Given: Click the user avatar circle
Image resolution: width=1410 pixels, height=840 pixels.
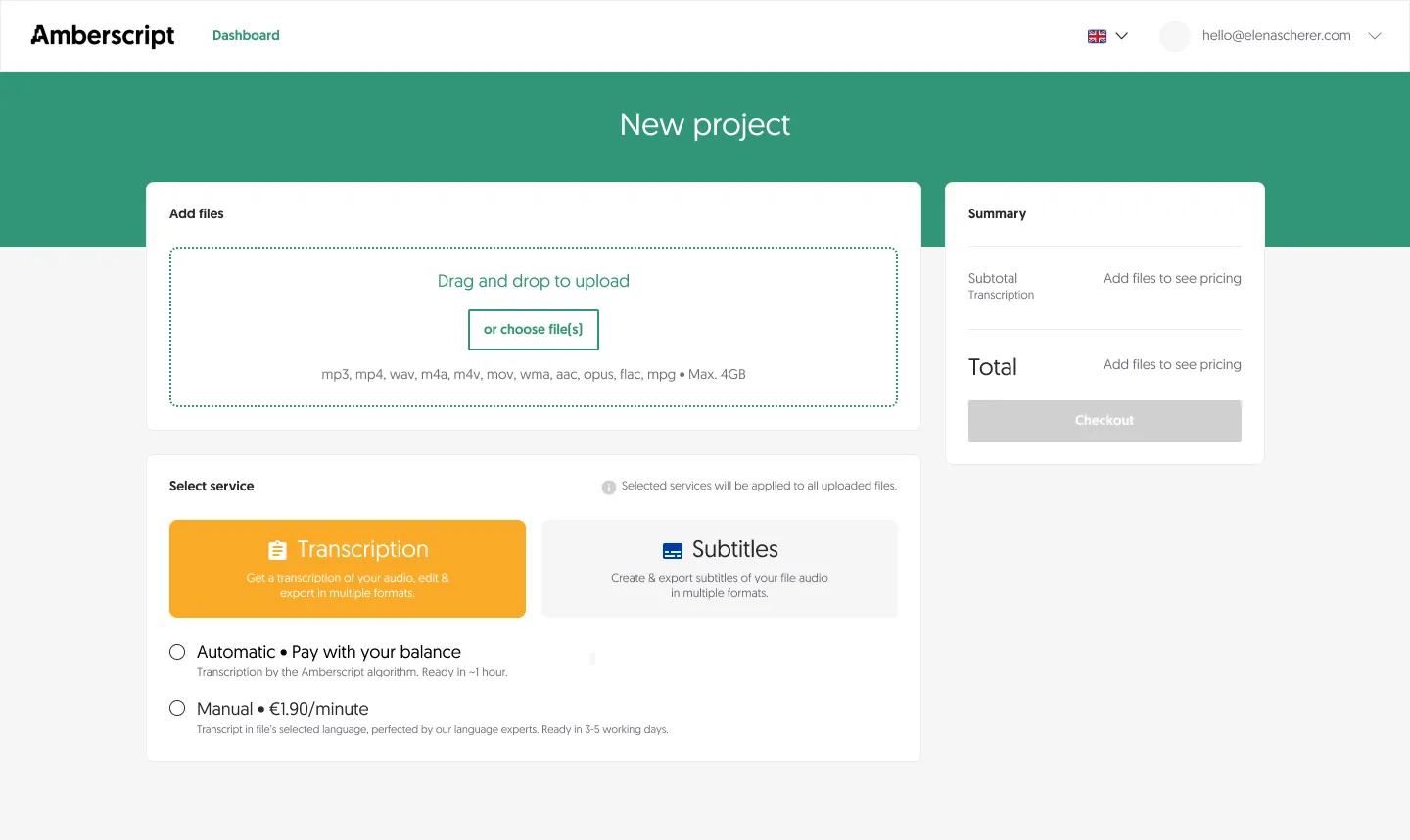Looking at the screenshot, I should tap(1175, 36).
